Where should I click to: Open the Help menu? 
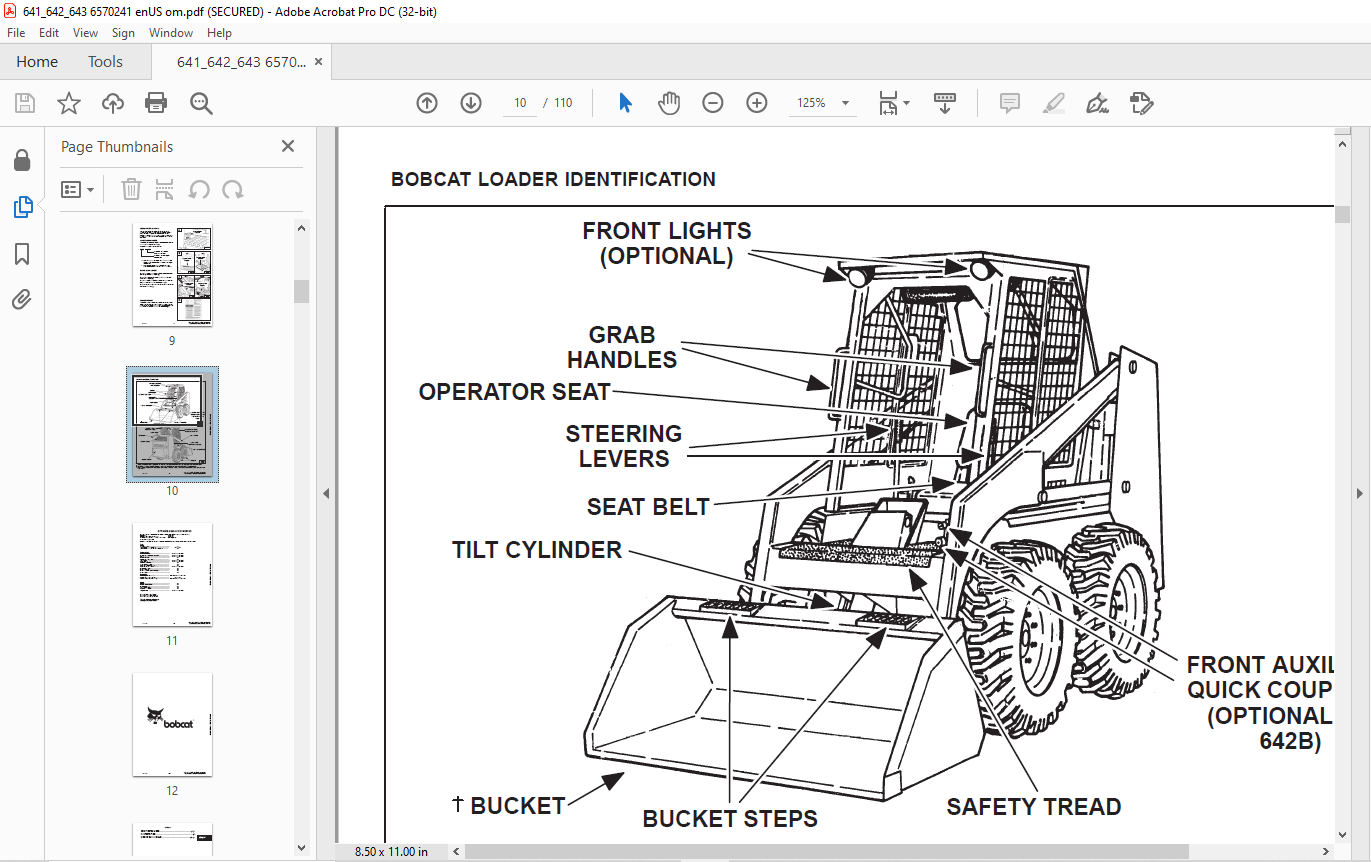[x=219, y=33]
